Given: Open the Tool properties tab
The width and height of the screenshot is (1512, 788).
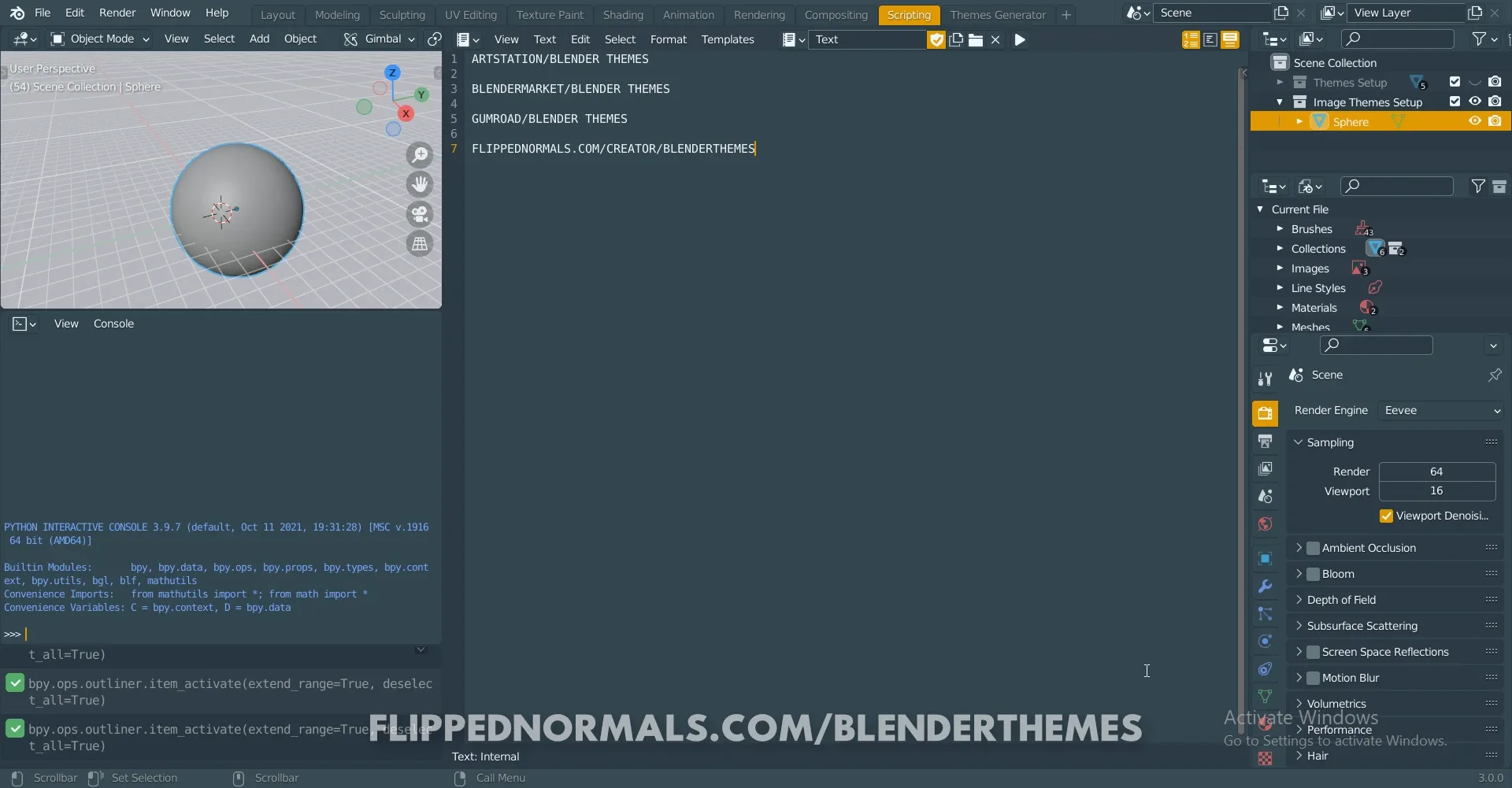Looking at the screenshot, I should pos(1265,379).
